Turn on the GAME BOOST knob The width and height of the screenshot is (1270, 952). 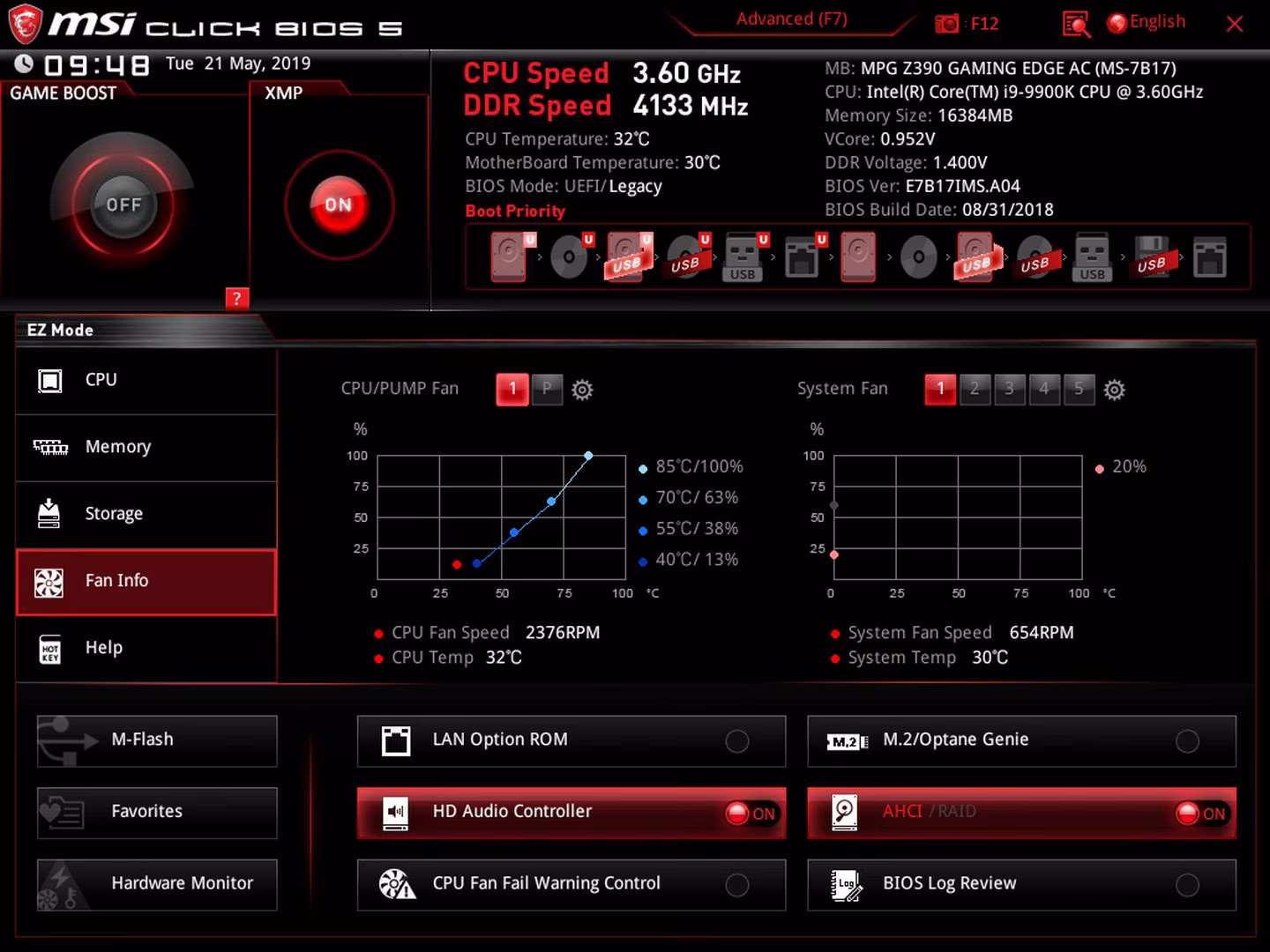pyautogui.click(x=123, y=205)
